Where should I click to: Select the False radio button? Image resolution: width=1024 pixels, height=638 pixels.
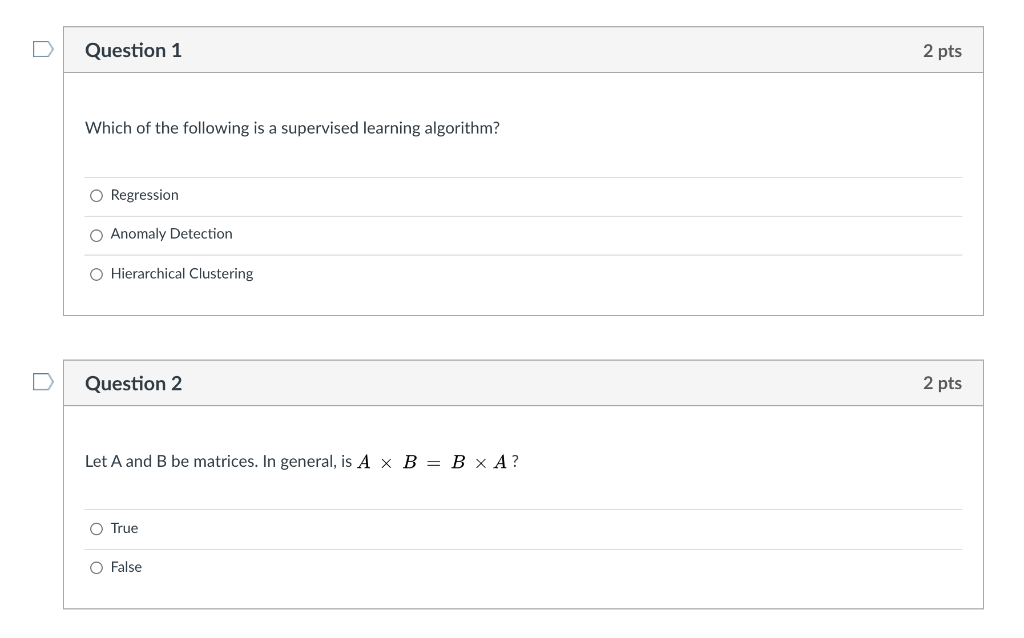[96, 568]
